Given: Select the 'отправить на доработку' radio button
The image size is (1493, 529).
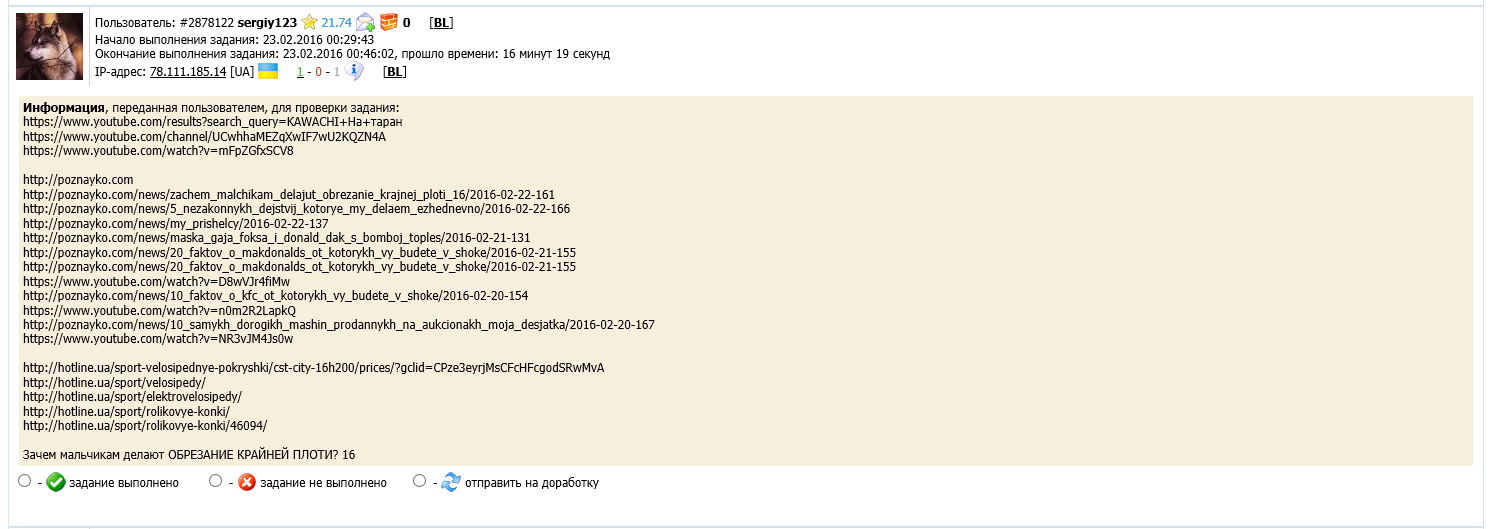Looking at the screenshot, I should 419,481.
